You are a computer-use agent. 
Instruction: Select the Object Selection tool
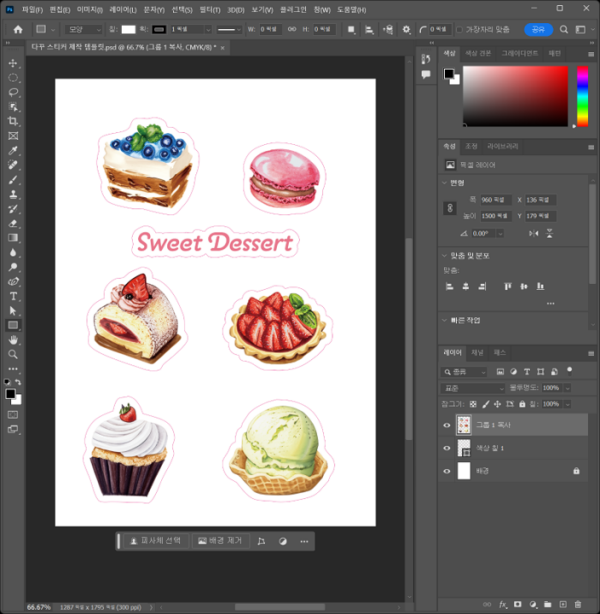click(13, 107)
